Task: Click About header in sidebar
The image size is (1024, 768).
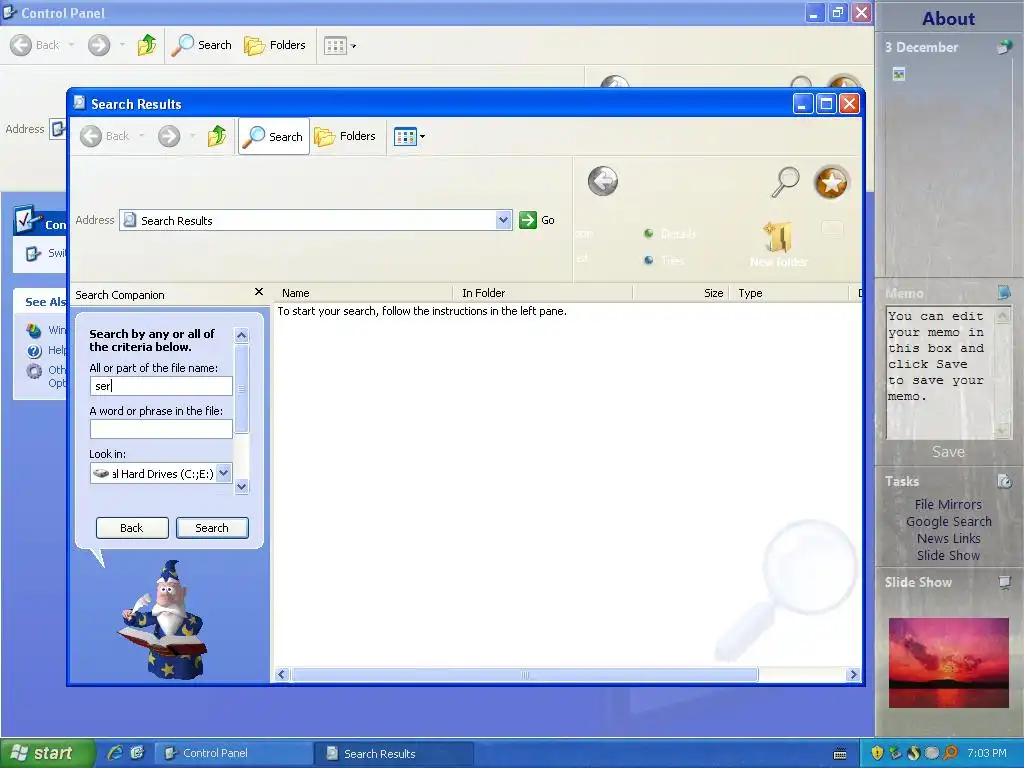Action: click(948, 18)
